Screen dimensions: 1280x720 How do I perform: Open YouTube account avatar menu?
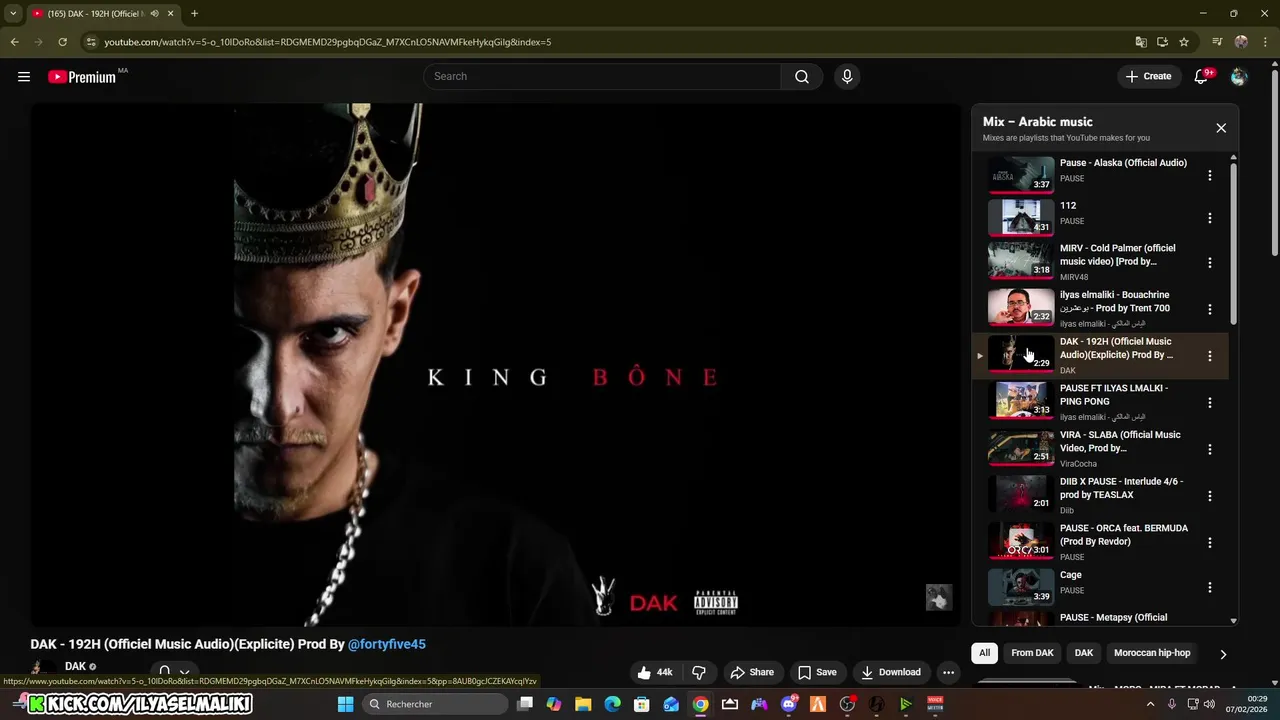(1239, 76)
